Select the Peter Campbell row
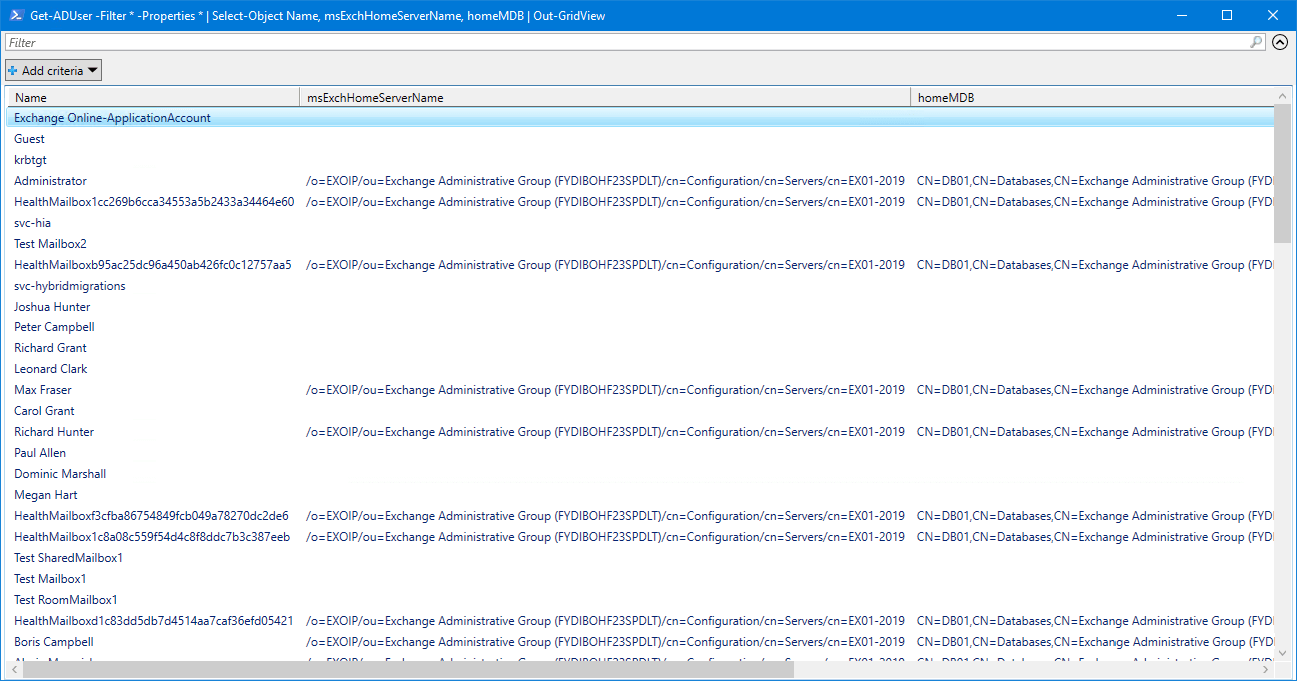The height and width of the screenshot is (681, 1297). (x=640, y=327)
